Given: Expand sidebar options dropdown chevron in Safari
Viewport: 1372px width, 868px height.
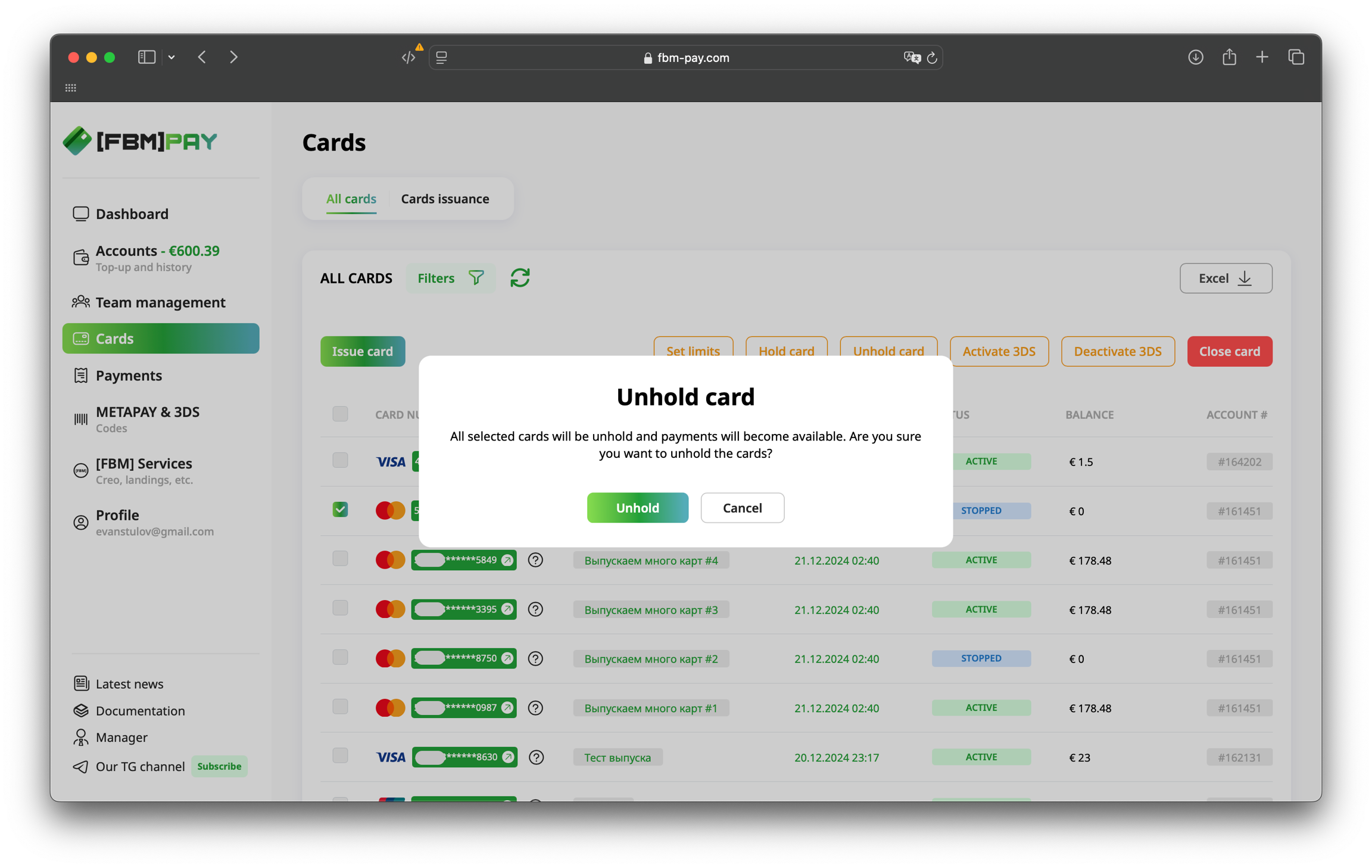Looking at the screenshot, I should (x=171, y=57).
